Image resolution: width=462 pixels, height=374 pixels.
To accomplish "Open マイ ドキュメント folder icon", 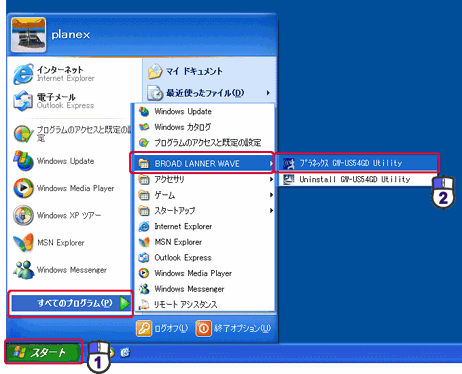I will 155,71.
